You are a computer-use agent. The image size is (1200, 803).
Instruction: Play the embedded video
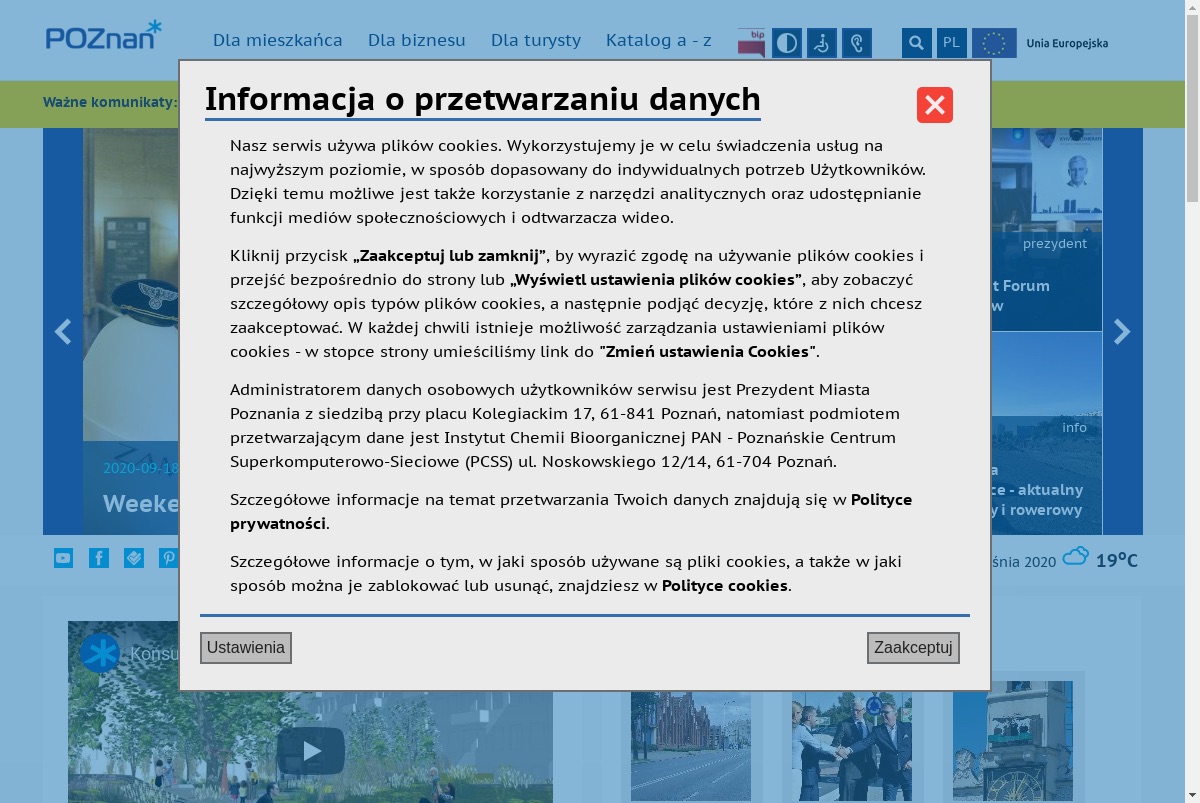tap(311, 751)
